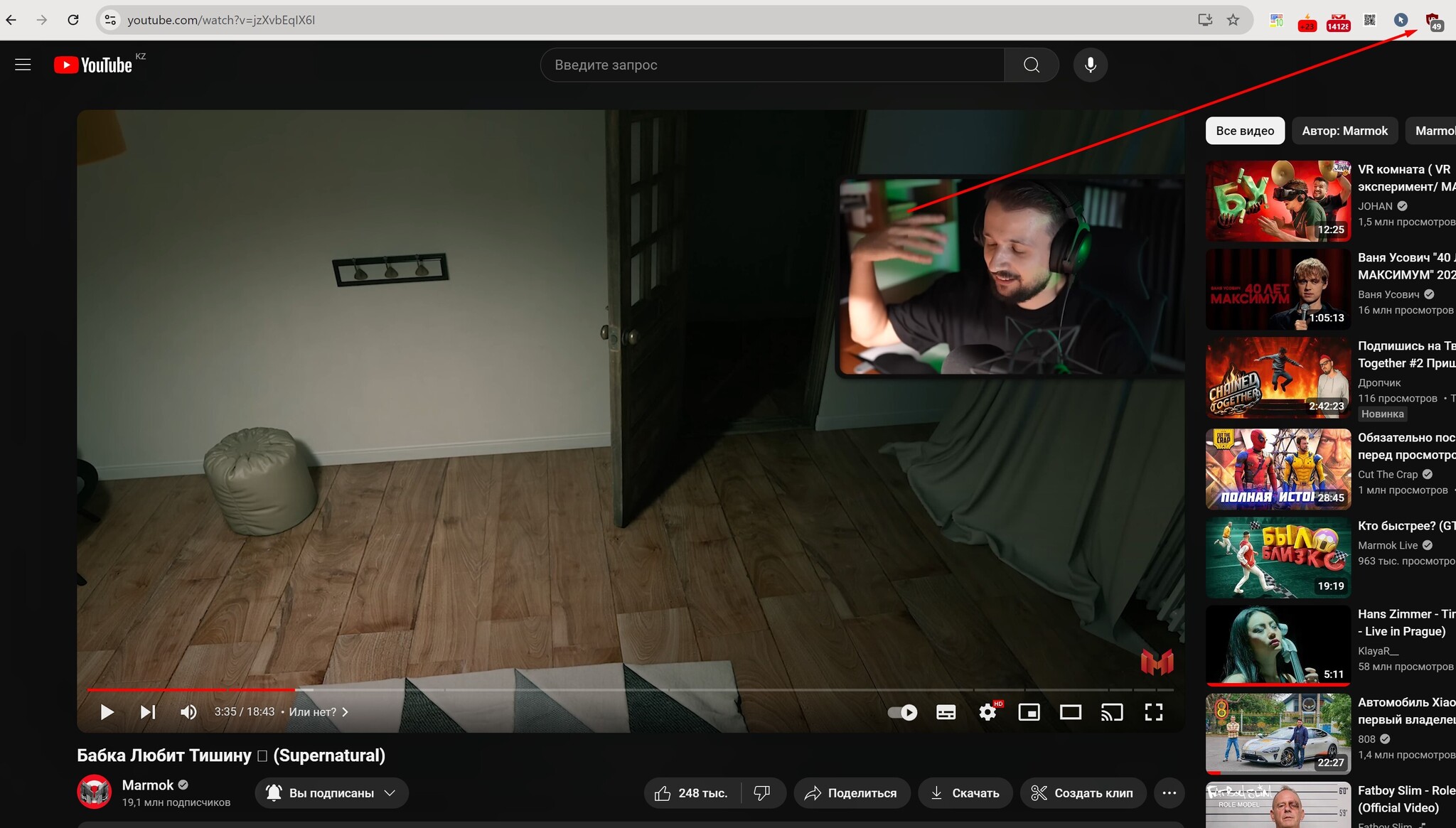This screenshot has height=828, width=1456.
Task: Start voice search with the microphone
Action: 1090,65
